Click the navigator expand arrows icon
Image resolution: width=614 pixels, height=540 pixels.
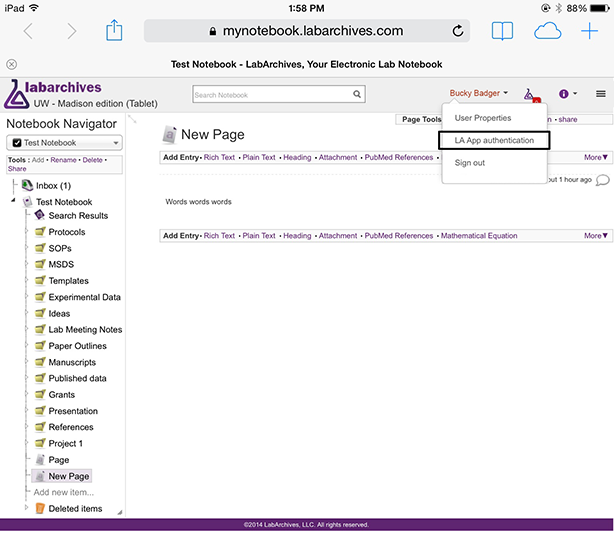pyautogui.click(x=132, y=119)
